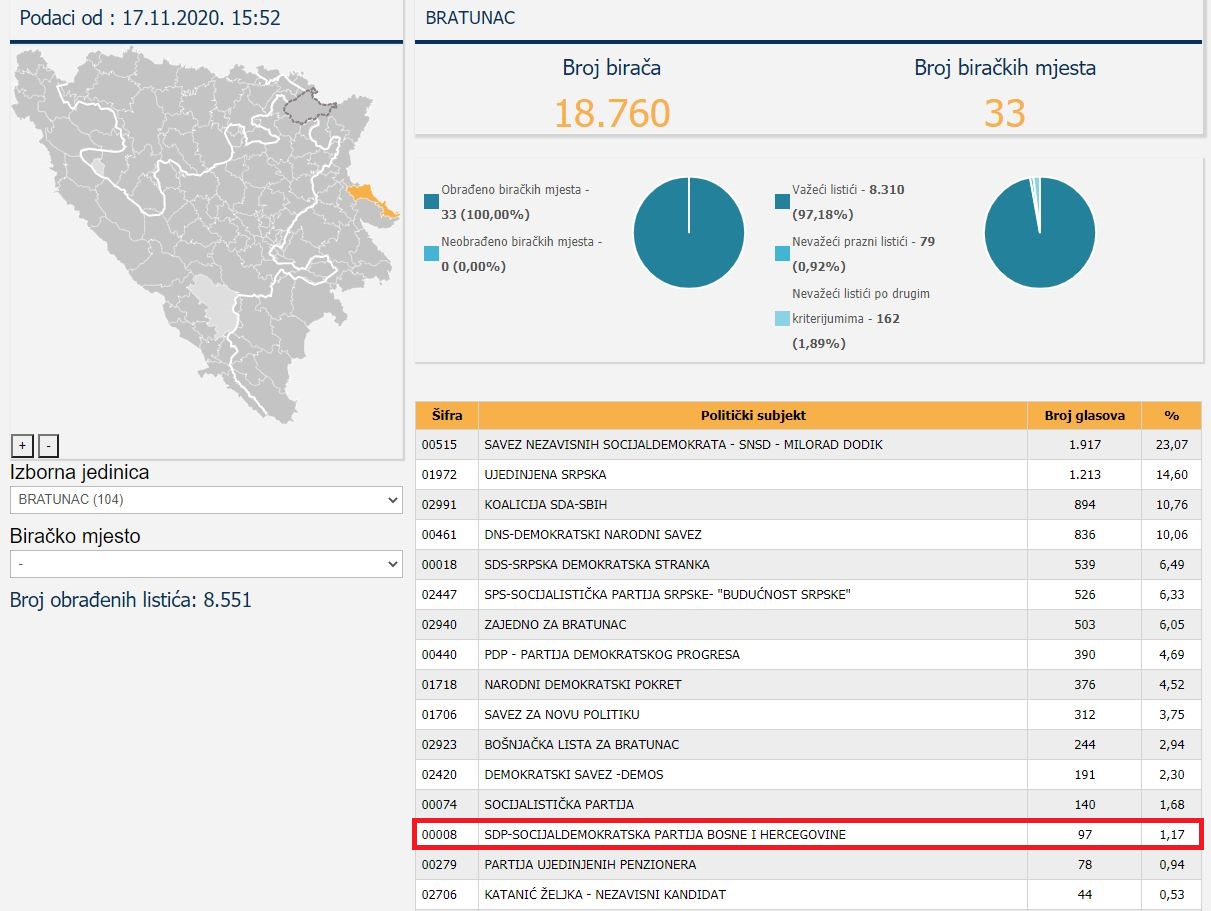
Task: Open the Izborna jedinica BRATUNAC dropdown
Action: click(x=206, y=499)
